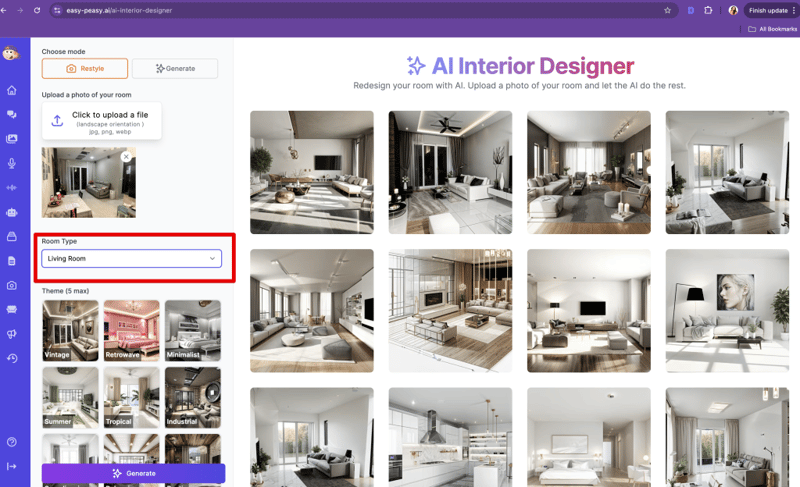Open the image gallery icon in sidebar
800x487 pixels.
12,139
